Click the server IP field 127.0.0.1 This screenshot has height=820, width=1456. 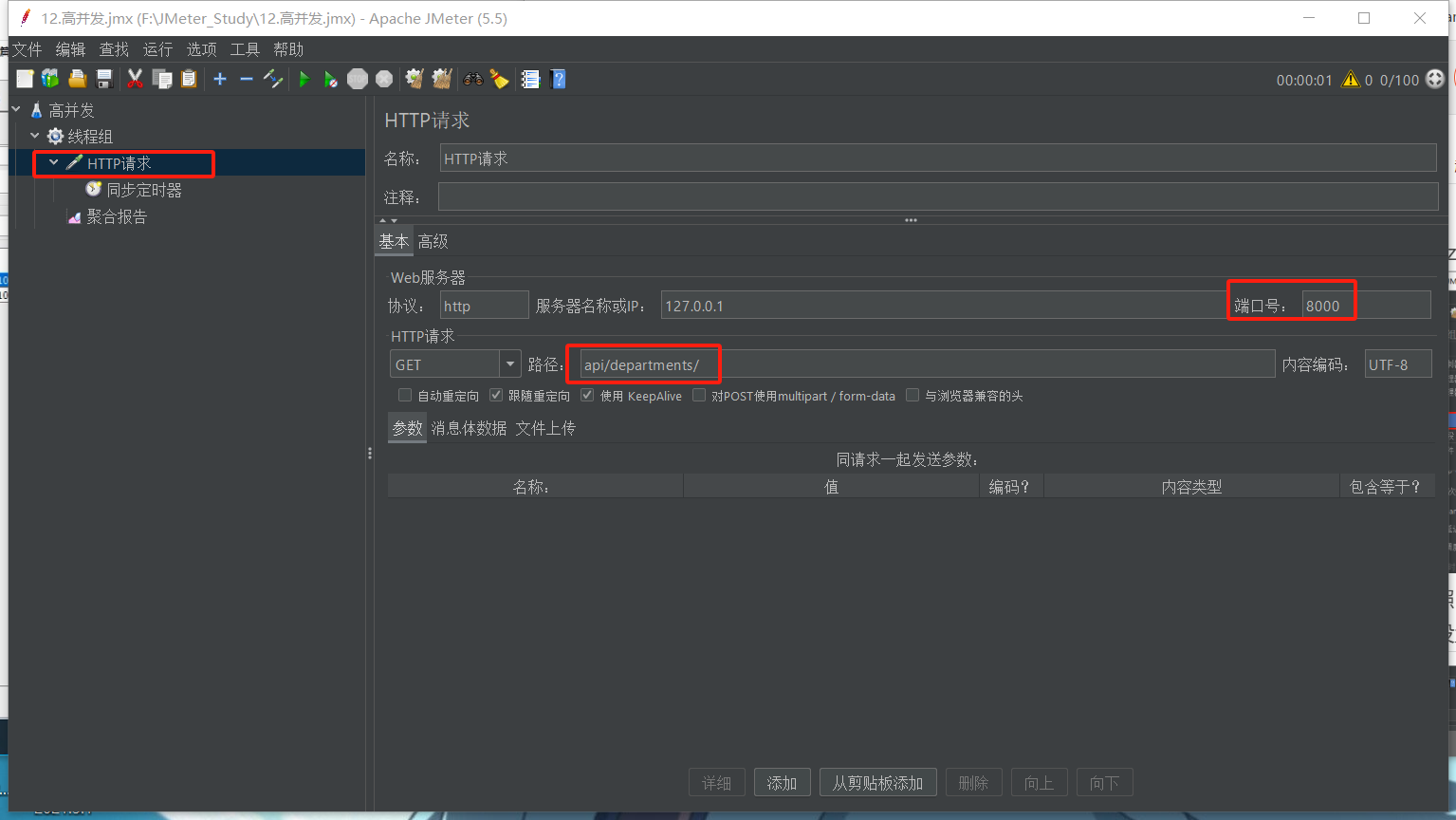pos(944,306)
